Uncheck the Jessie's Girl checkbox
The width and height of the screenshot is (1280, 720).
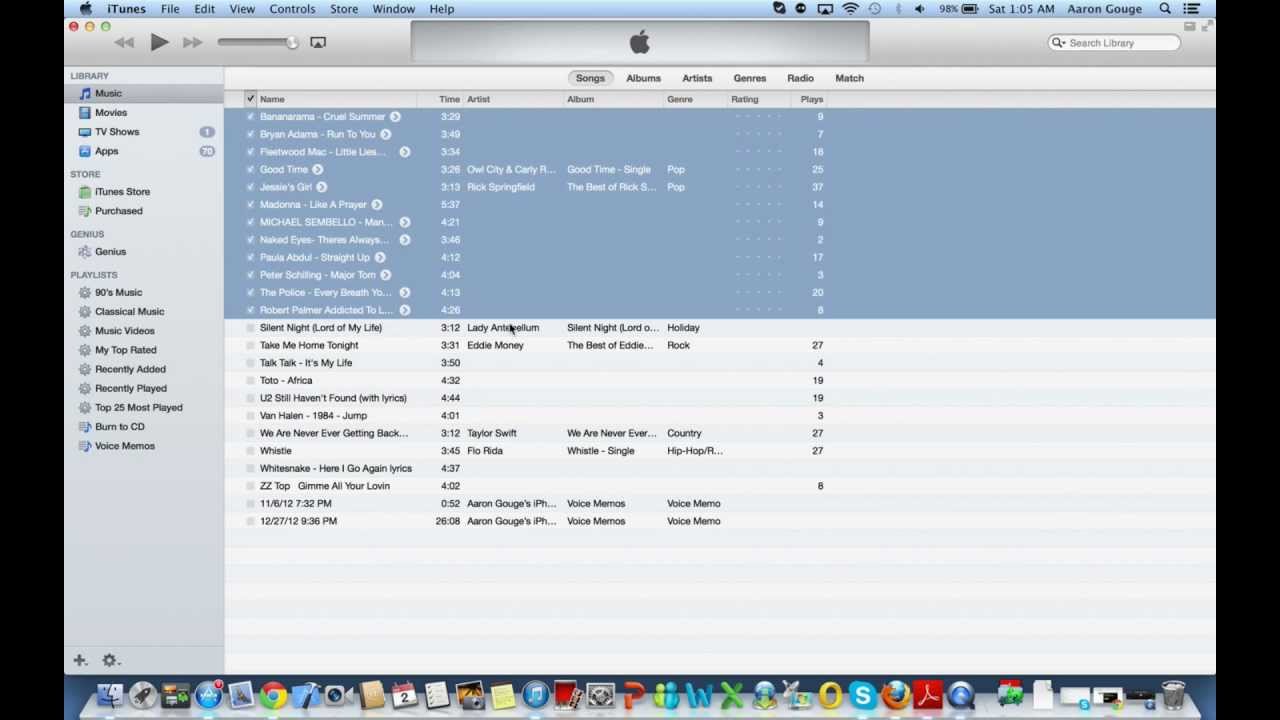coord(250,187)
